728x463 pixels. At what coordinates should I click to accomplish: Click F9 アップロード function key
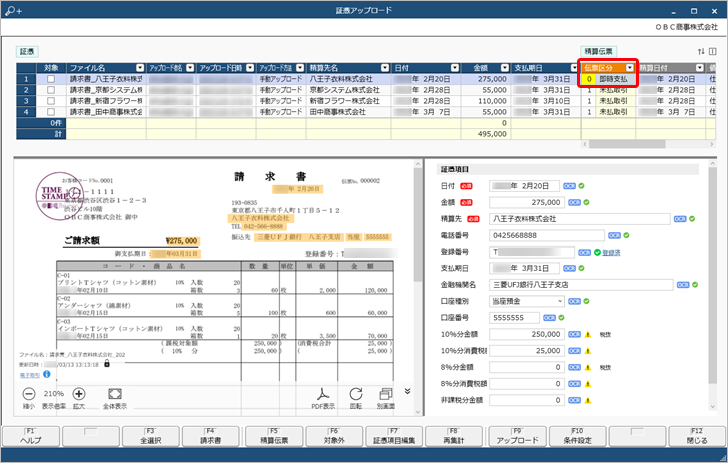tap(517, 437)
